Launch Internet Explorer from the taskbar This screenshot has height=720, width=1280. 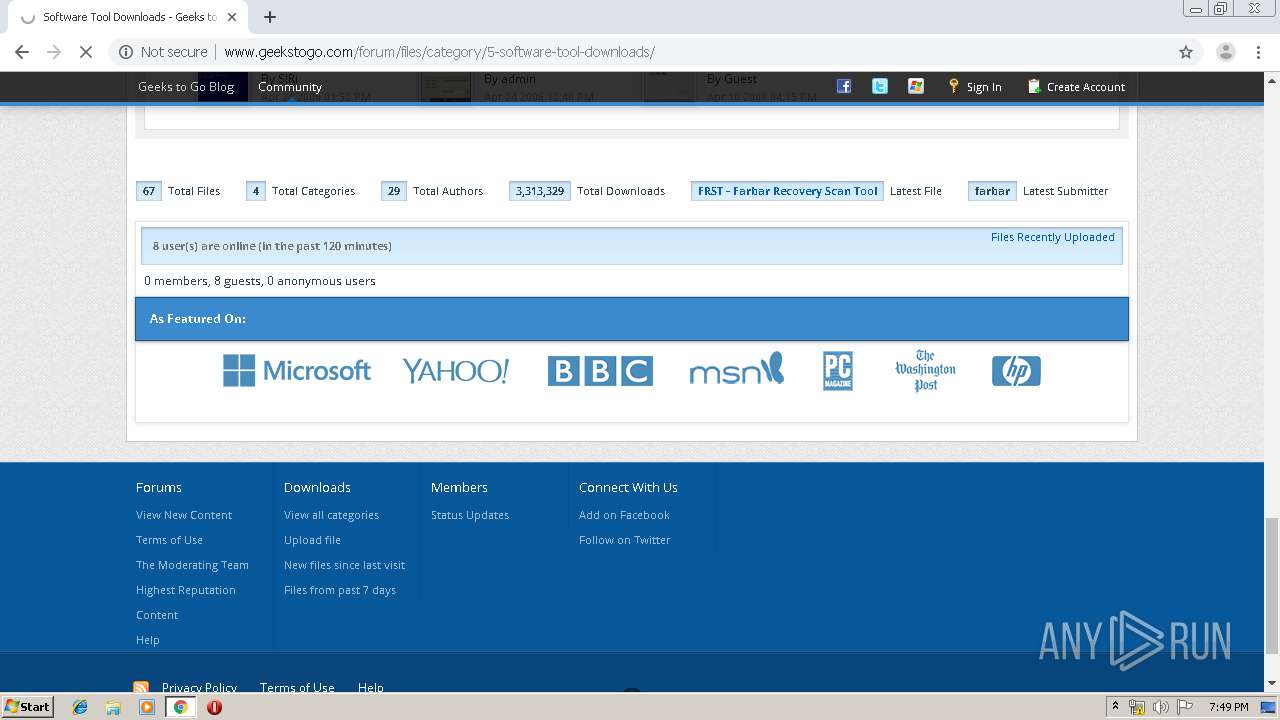(80, 707)
